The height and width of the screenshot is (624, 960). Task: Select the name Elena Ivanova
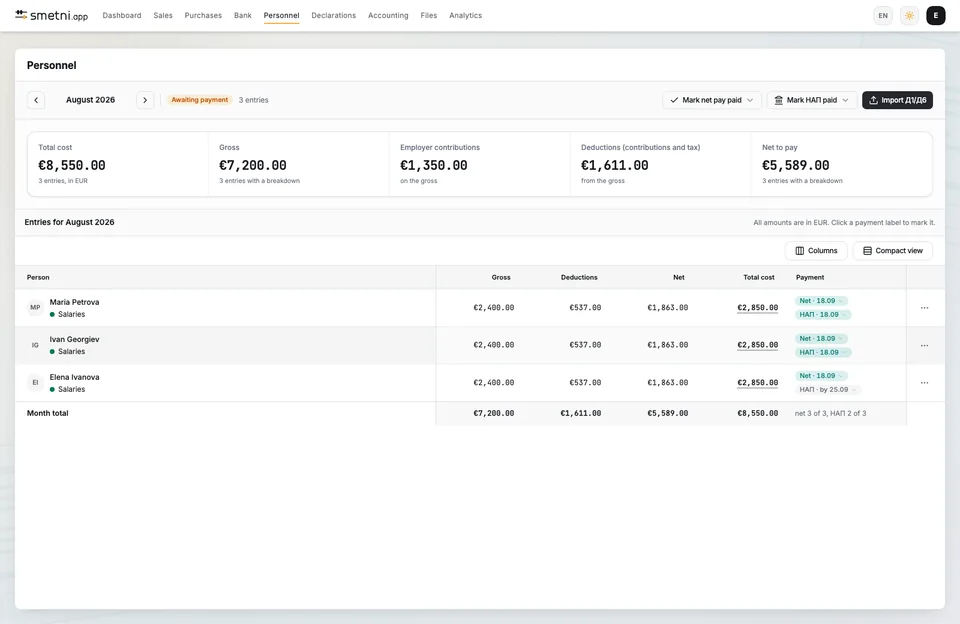74,377
